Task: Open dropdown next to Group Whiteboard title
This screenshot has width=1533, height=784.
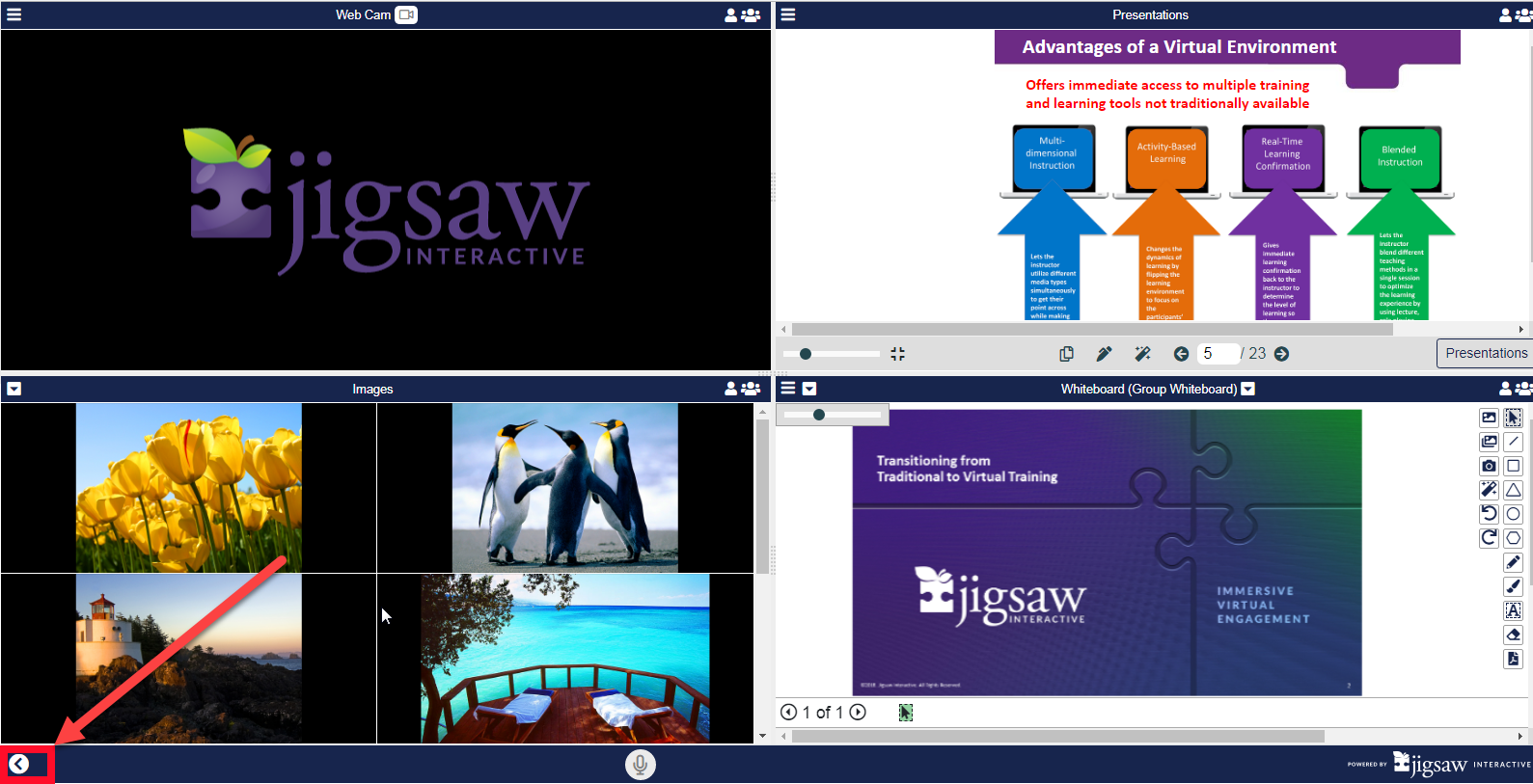Action: click(x=1247, y=389)
